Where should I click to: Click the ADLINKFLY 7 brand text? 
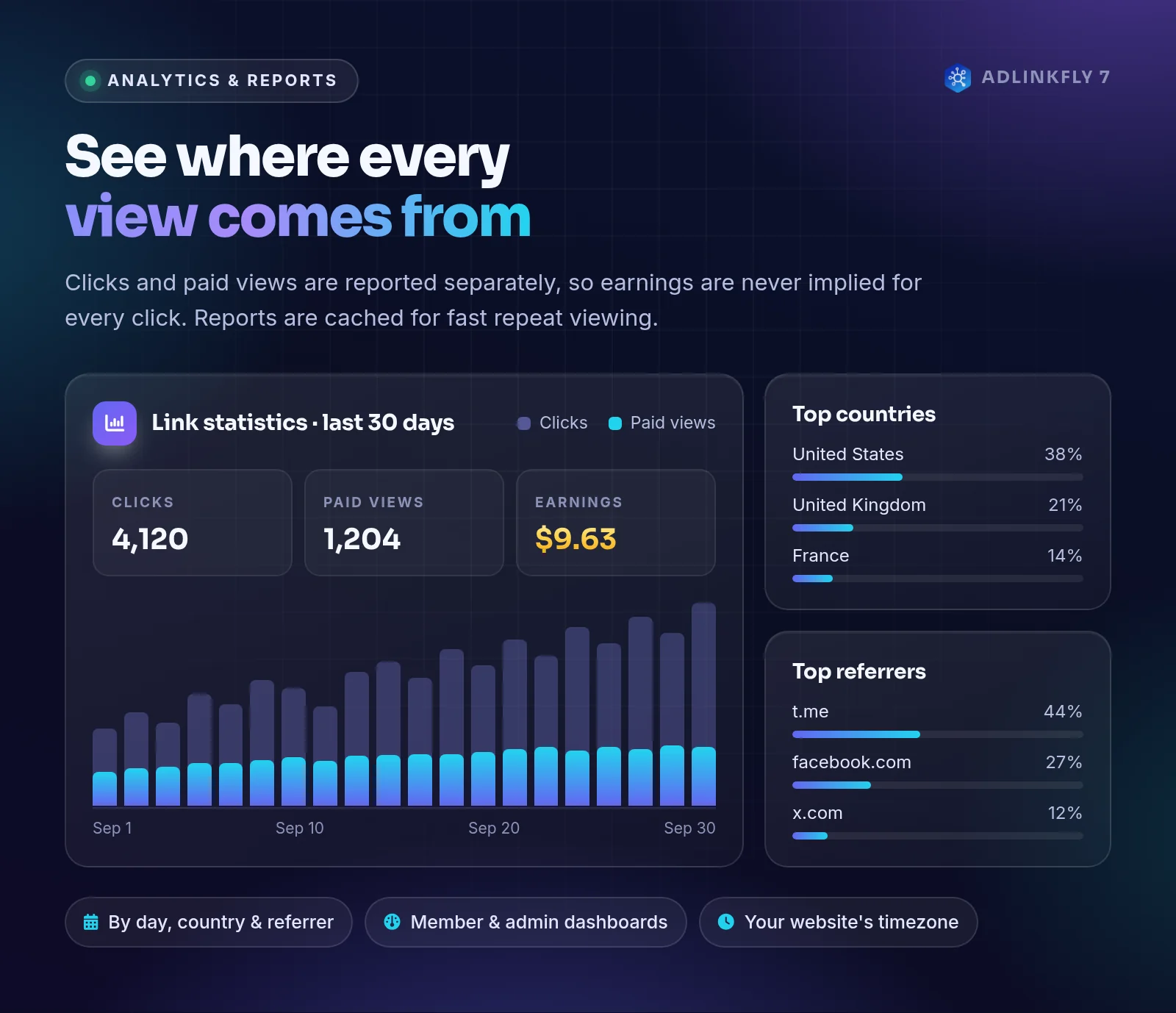coord(1046,77)
